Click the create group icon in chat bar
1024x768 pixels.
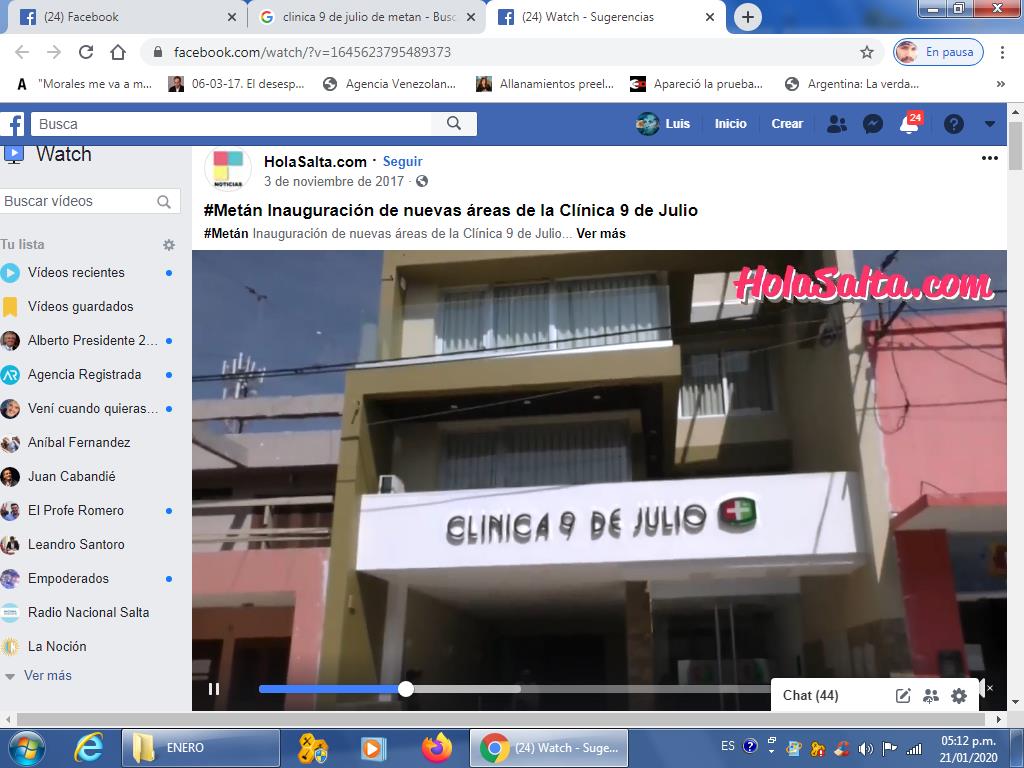931,696
